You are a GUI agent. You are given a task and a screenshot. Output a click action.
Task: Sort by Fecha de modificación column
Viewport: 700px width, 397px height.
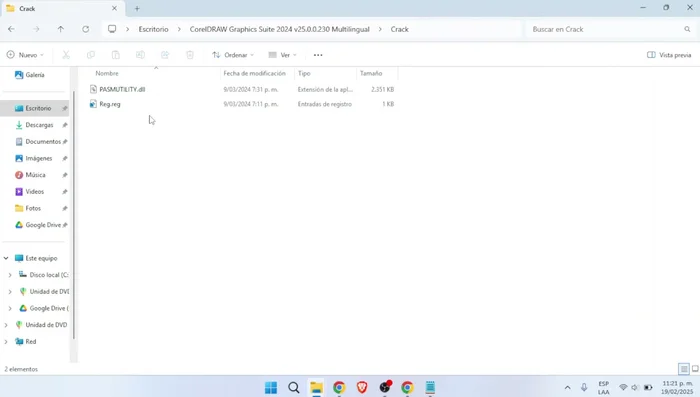[254, 73]
